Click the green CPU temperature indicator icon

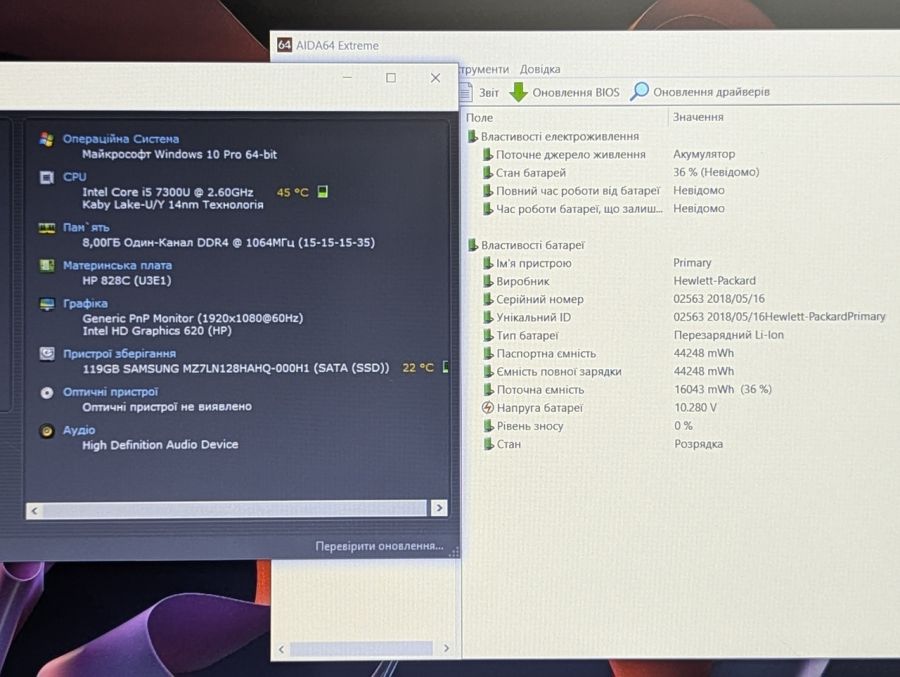click(x=323, y=191)
